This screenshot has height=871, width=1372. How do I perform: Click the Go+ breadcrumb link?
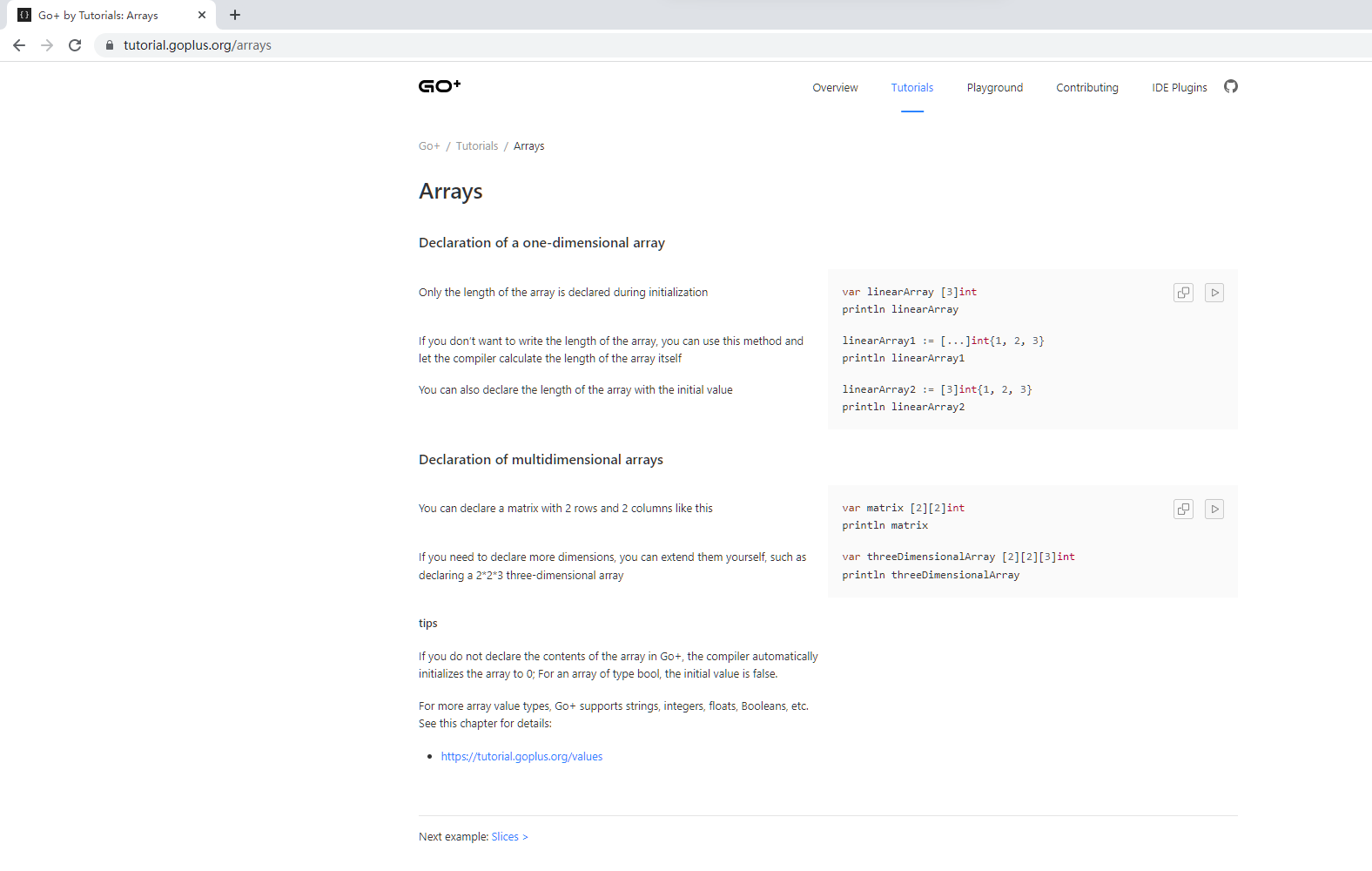pos(429,146)
